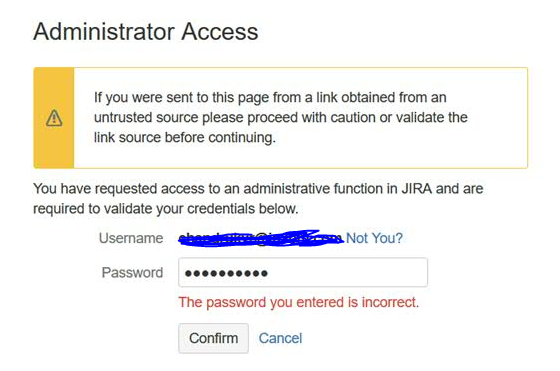Click the Administrator Access page heading
The width and height of the screenshot is (560, 371).
coord(146,32)
